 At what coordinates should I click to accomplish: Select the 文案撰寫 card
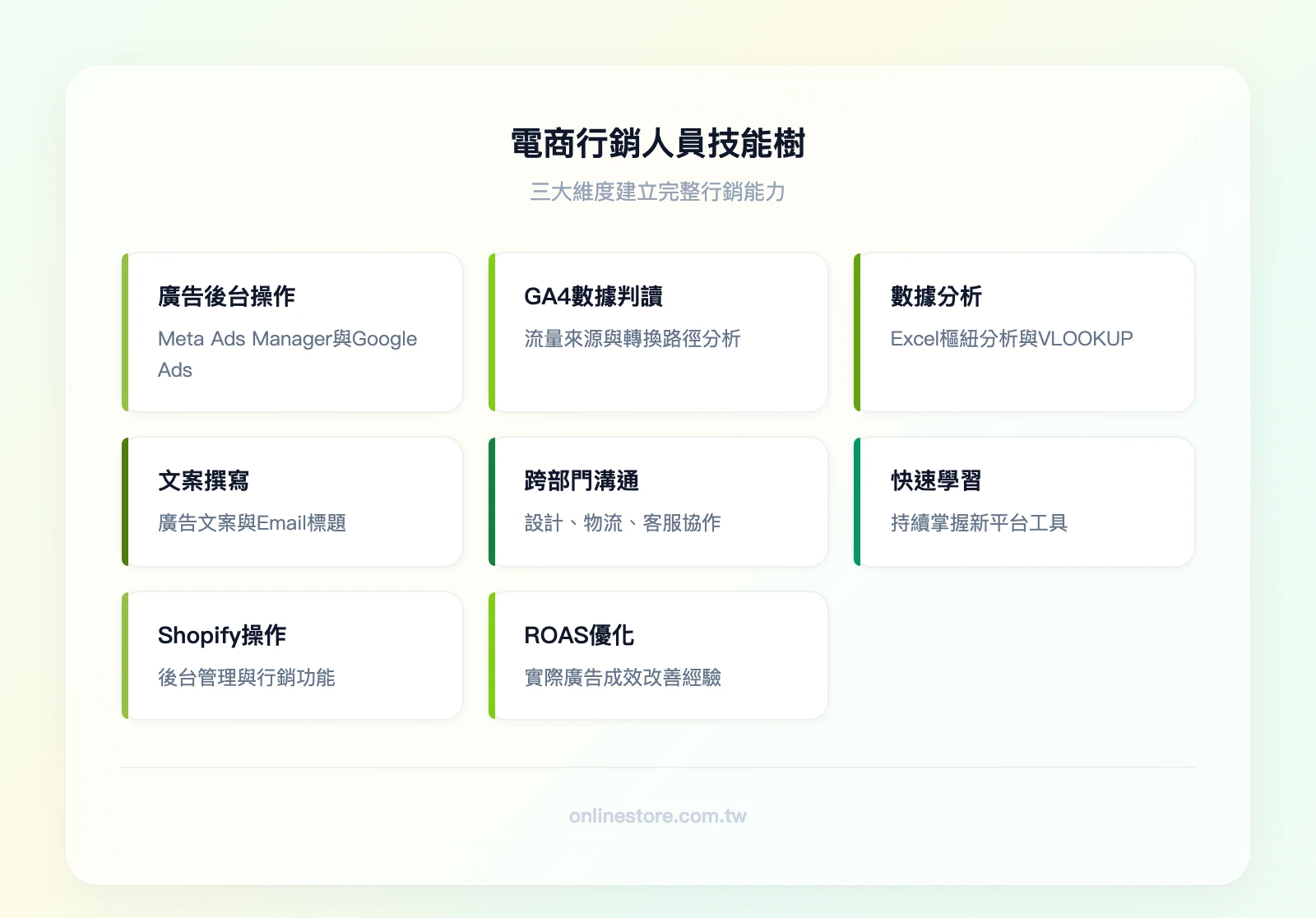pyautogui.click(x=292, y=502)
